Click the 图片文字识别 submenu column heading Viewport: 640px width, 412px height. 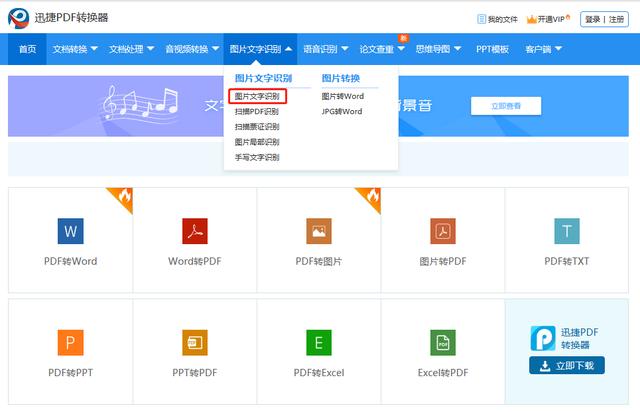(x=263, y=78)
